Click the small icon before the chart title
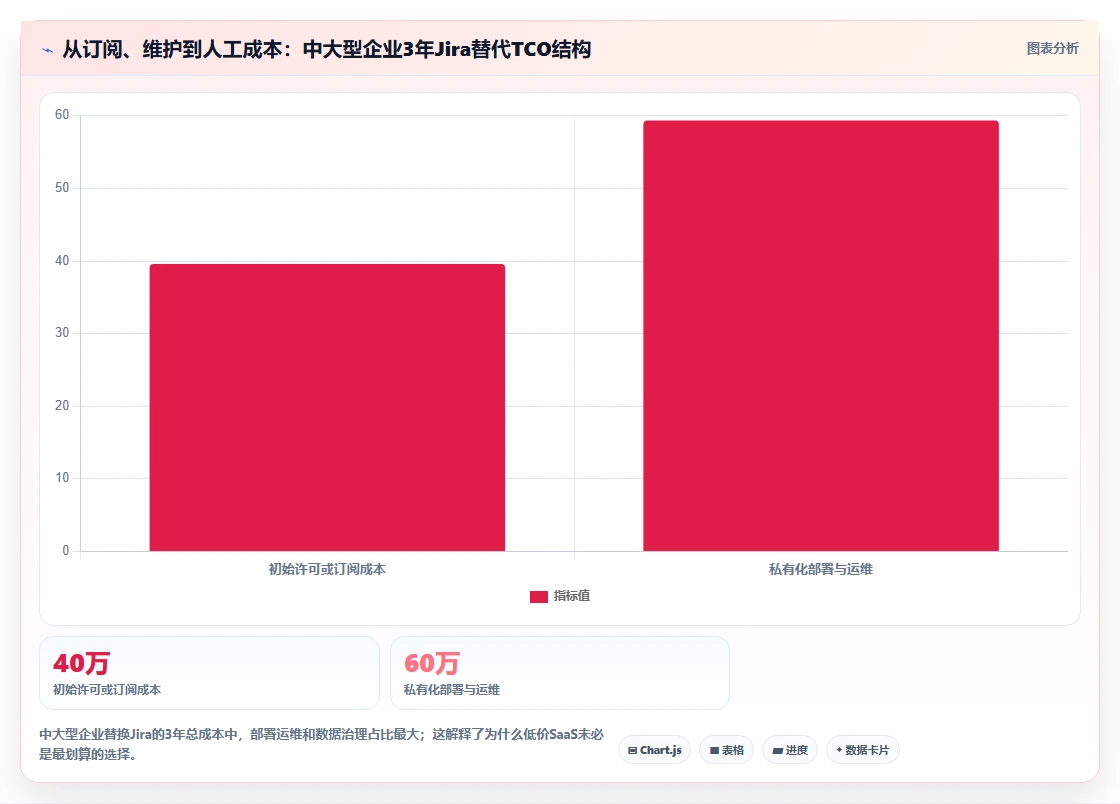Viewport: 1120px width, 804px height. click(x=48, y=50)
